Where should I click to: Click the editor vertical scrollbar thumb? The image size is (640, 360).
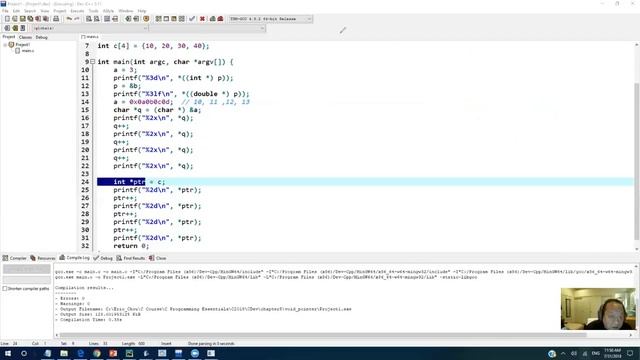point(637,161)
